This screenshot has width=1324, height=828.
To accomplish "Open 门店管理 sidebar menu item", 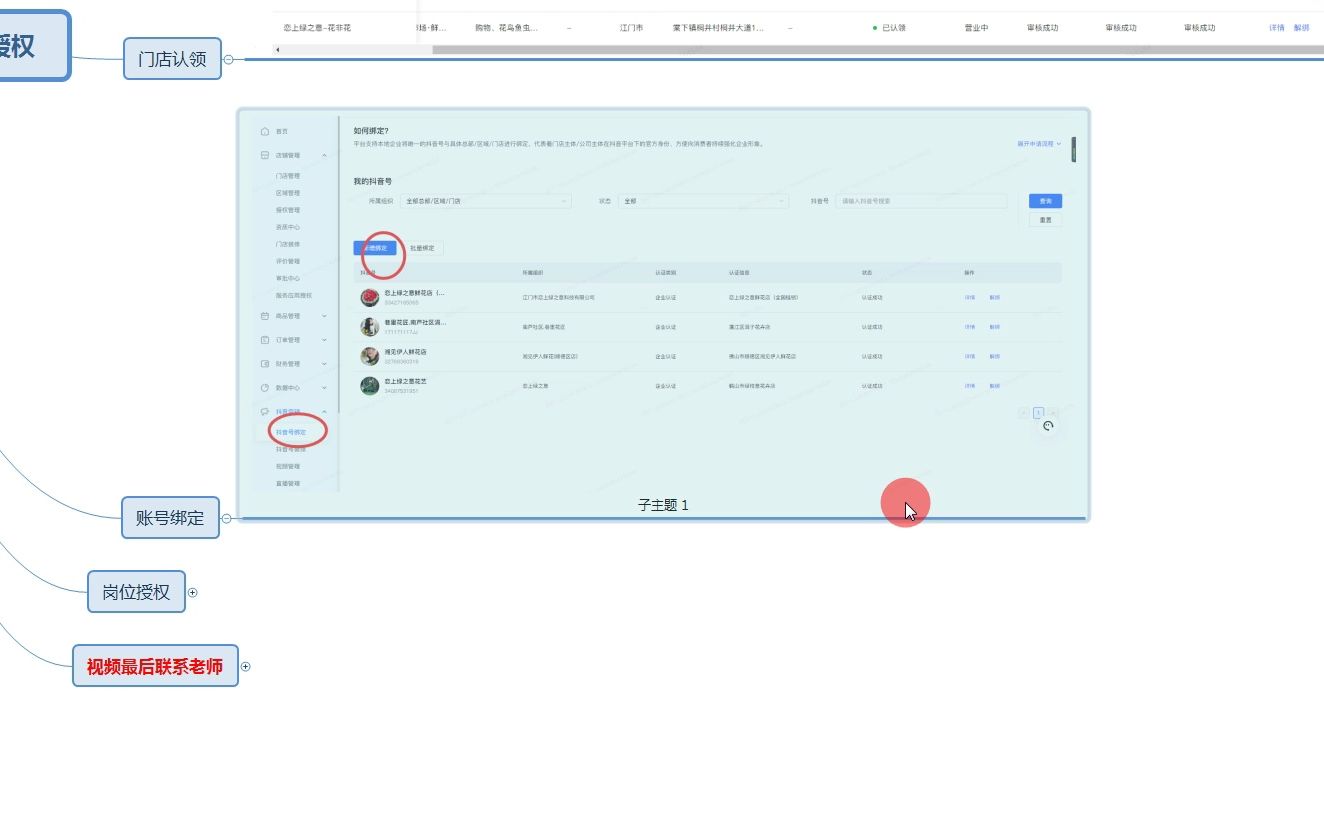I will [x=288, y=176].
